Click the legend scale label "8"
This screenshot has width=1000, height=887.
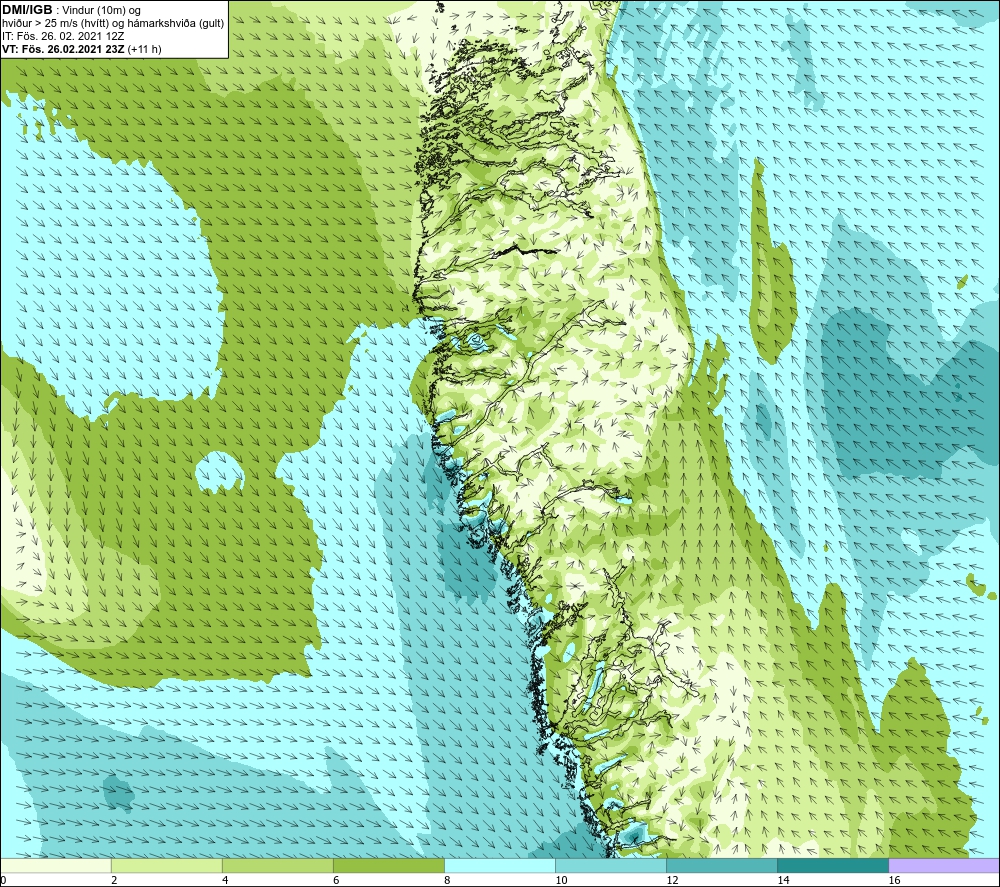[447, 881]
